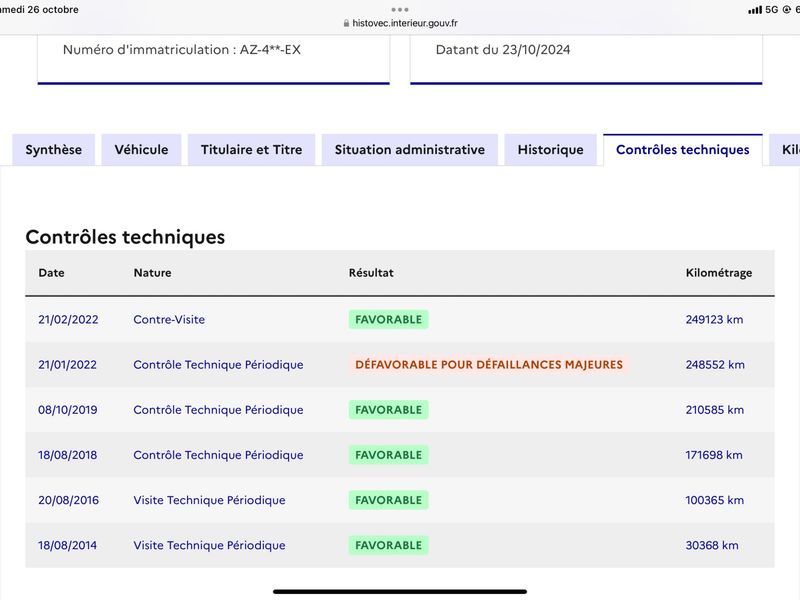
Task: Select the date 18/08/2014
Action: 67,545
